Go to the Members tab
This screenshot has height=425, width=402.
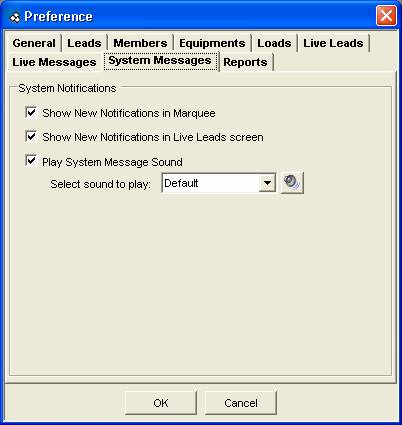(140, 43)
